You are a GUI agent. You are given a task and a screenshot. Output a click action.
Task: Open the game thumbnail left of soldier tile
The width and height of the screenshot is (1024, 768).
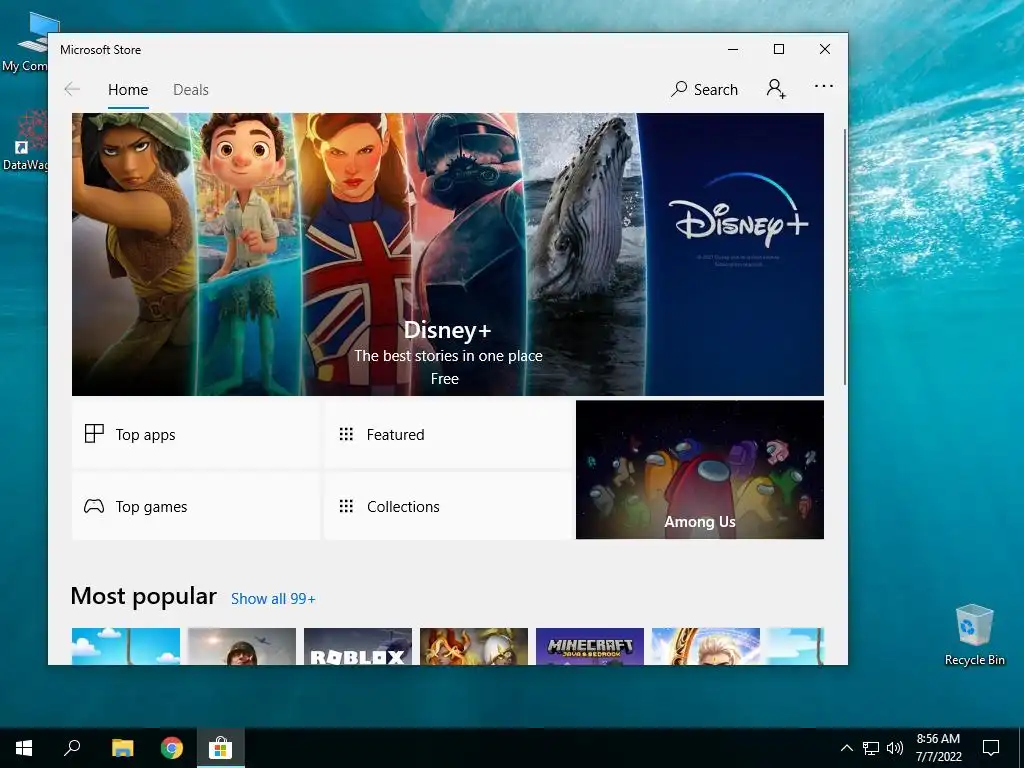tap(125, 647)
